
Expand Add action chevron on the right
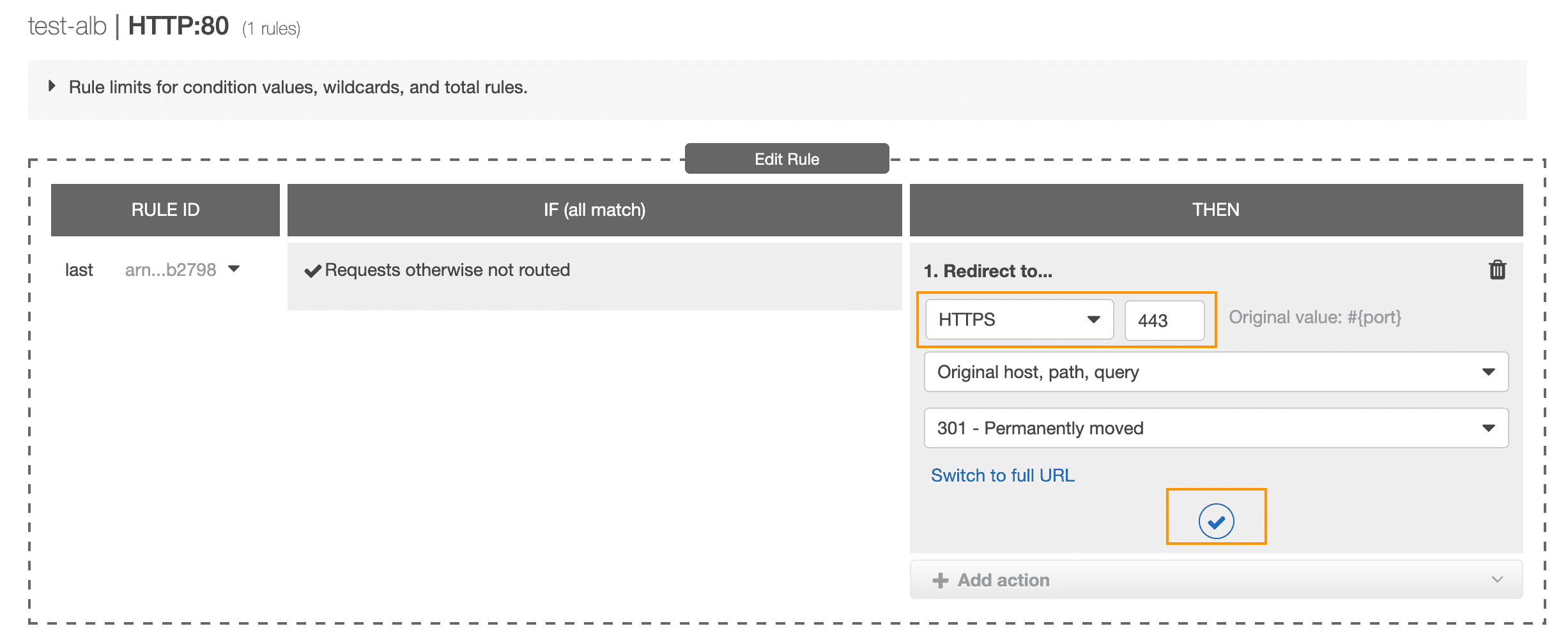1497,579
